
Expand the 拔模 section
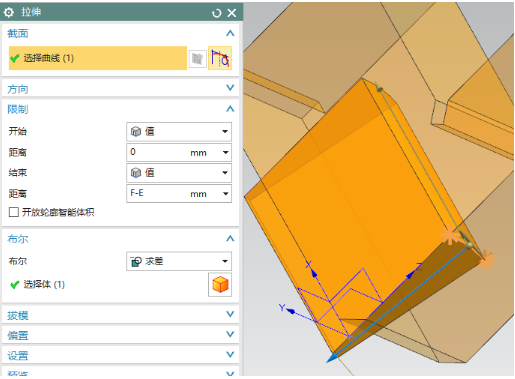pos(121,315)
